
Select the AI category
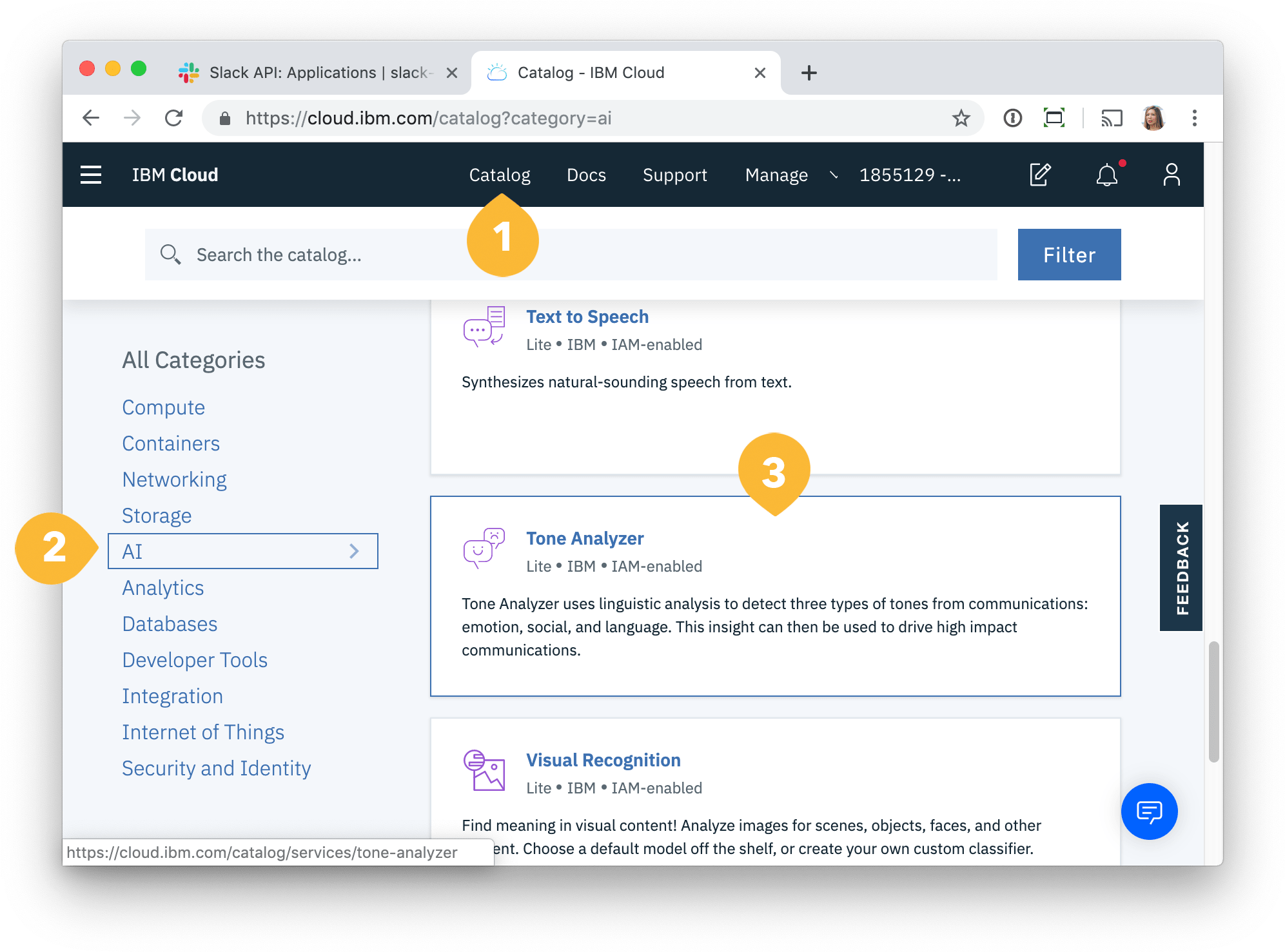[243, 551]
